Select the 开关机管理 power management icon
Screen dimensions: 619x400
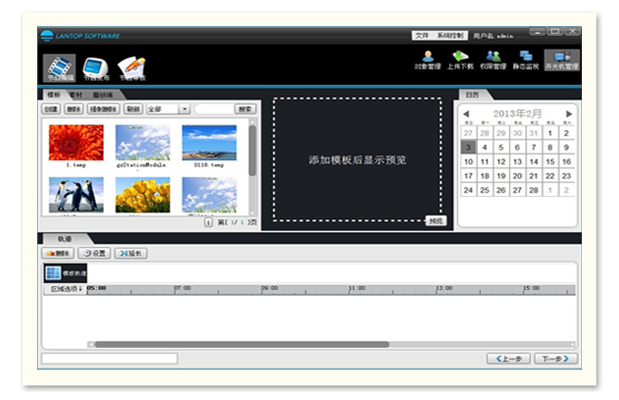click(561, 60)
